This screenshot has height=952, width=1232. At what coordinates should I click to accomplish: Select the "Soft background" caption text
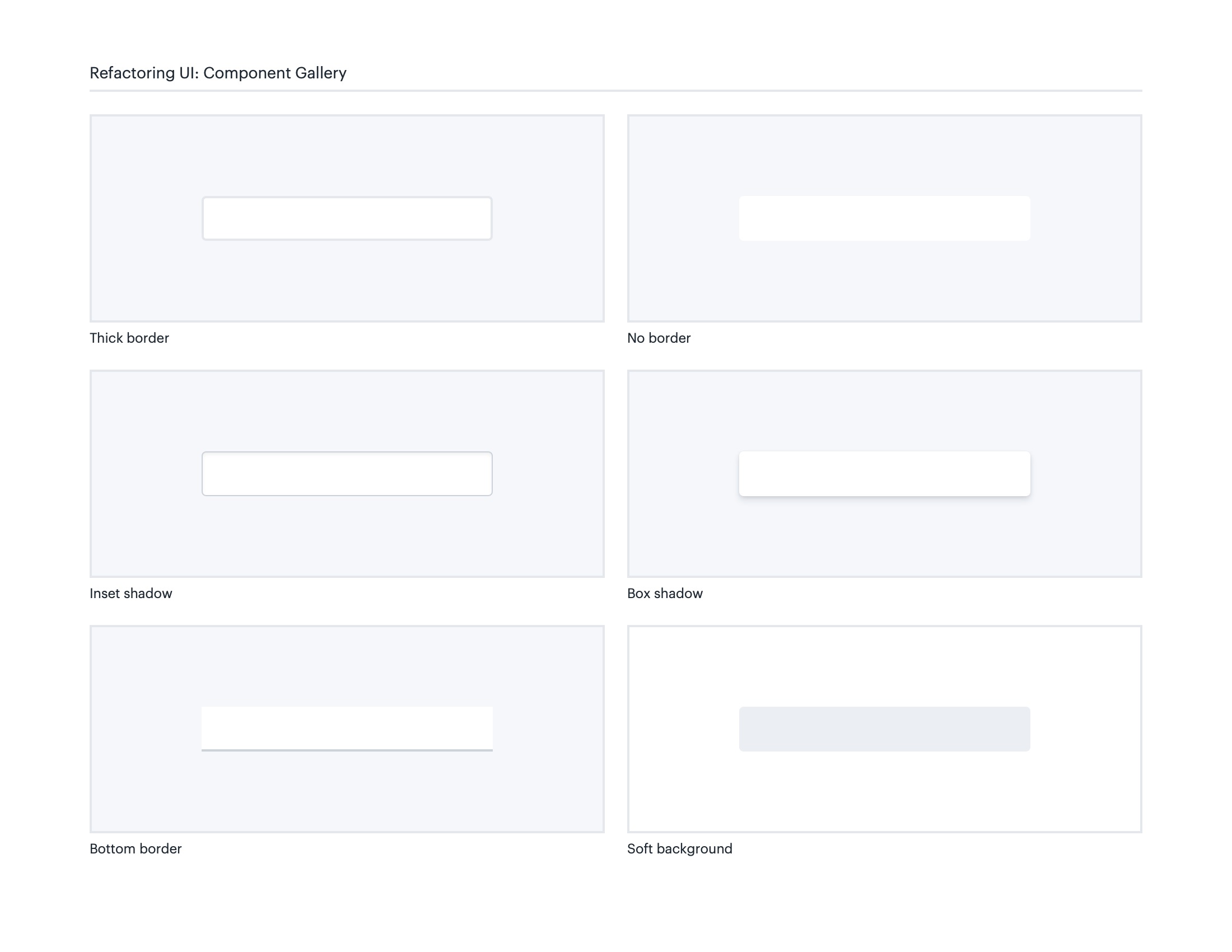679,849
